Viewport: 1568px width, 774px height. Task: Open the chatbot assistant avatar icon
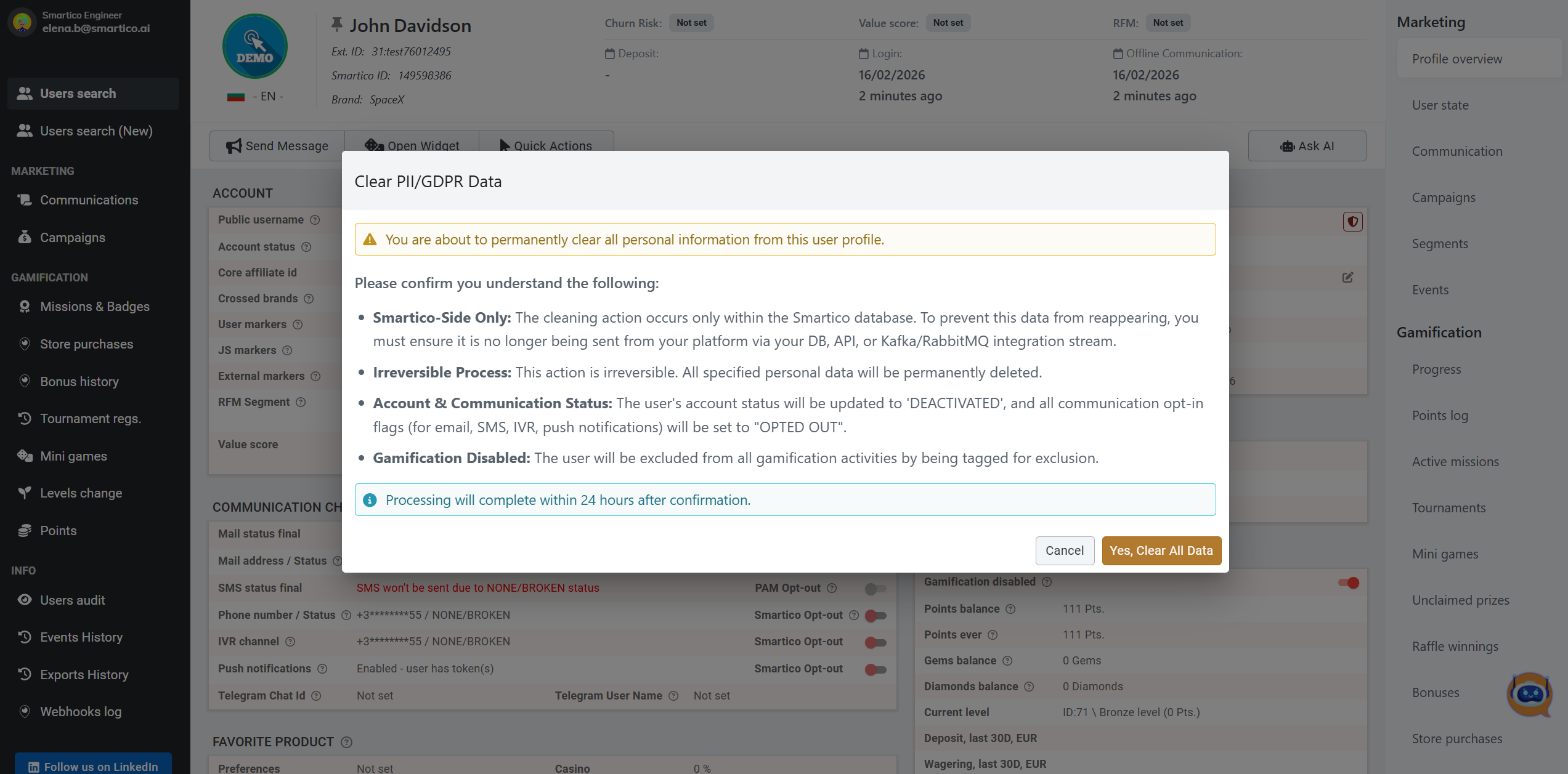(x=1529, y=694)
